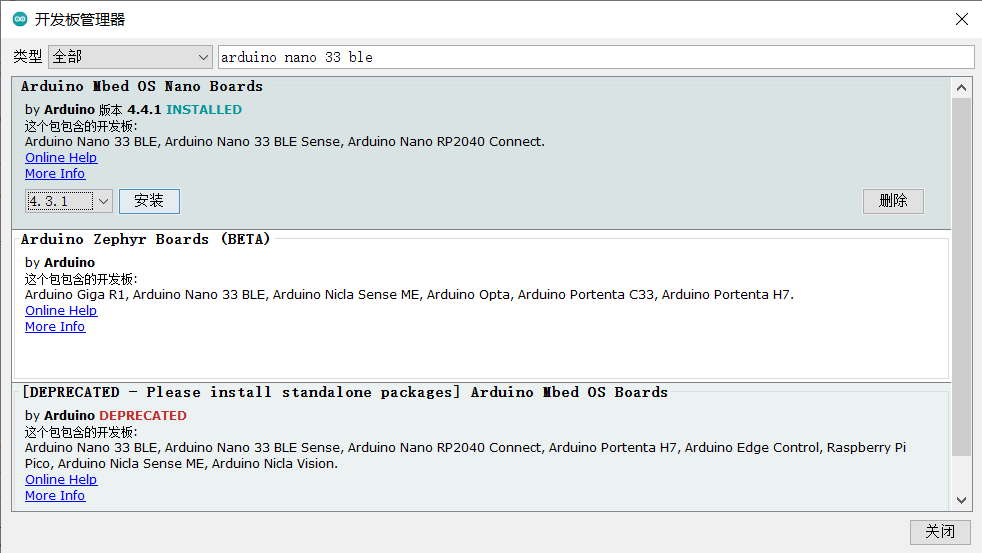
Task: Click the 删除 remove button
Action: [893, 201]
